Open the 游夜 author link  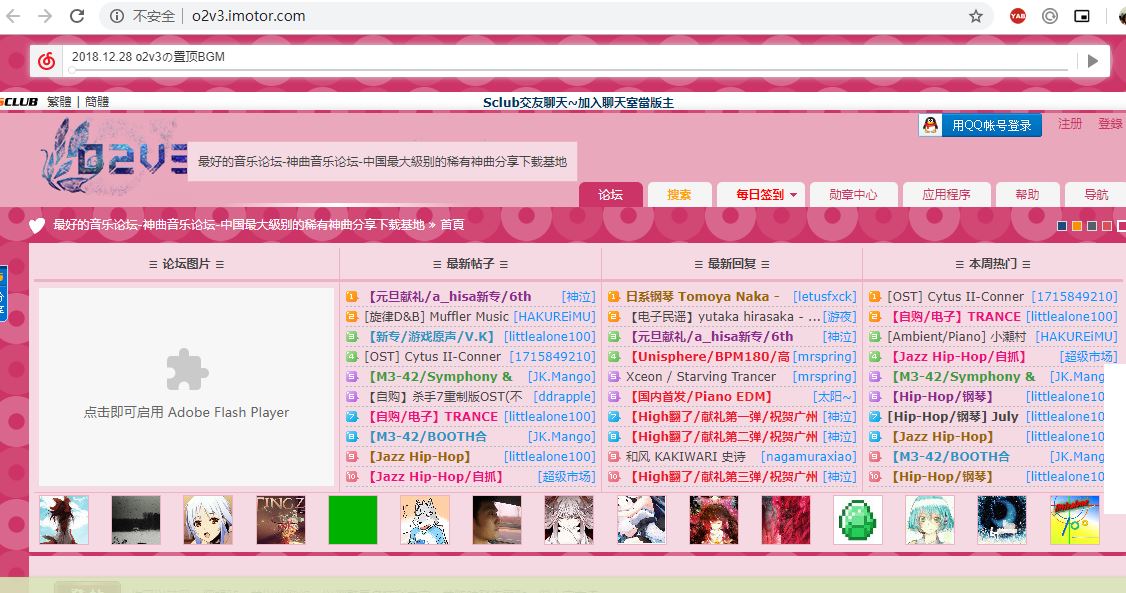point(839,317)
